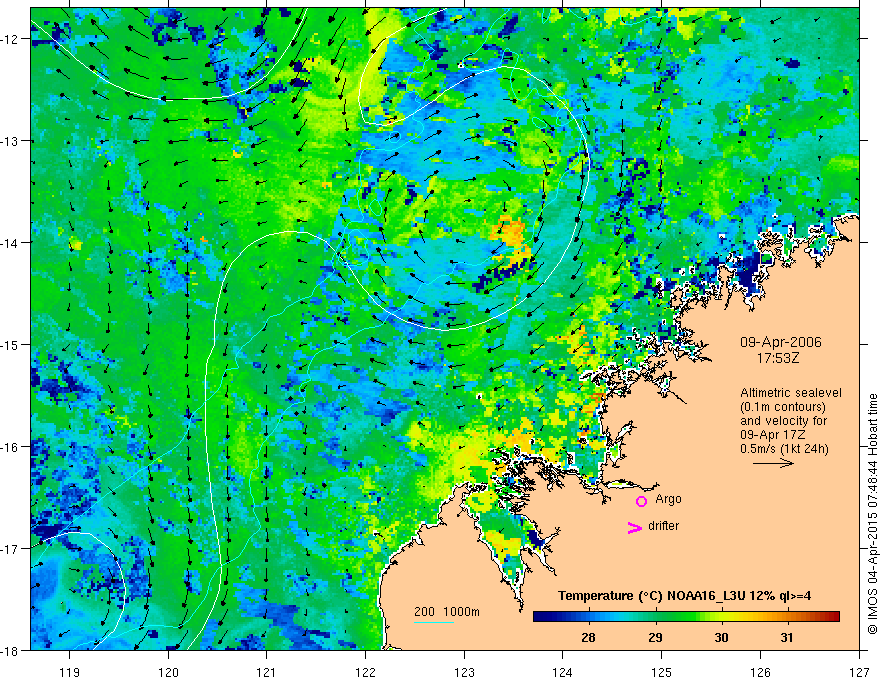Screen dimensions: 880x680
Task: Click the longitude label '119'
Action: 70,672
